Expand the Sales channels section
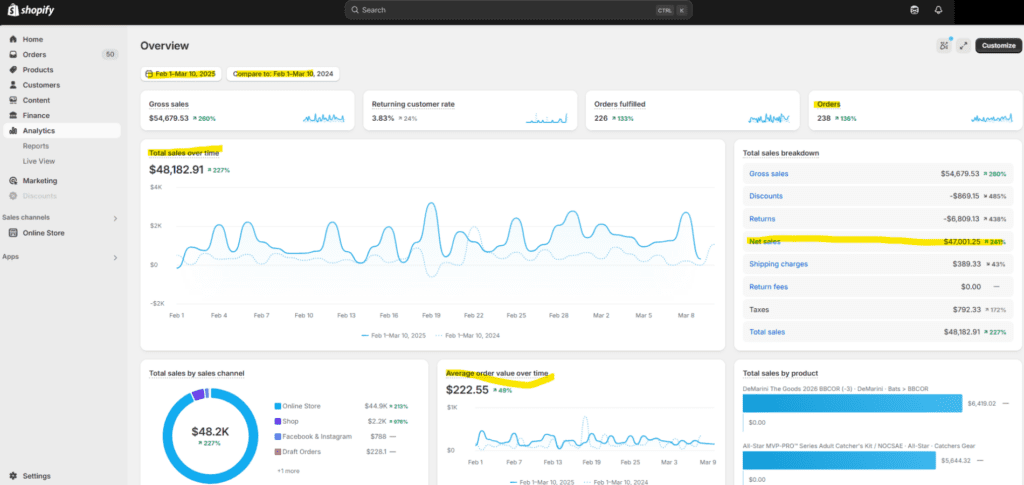This screenshot has width=1024, height=485. tap(115, 218)
